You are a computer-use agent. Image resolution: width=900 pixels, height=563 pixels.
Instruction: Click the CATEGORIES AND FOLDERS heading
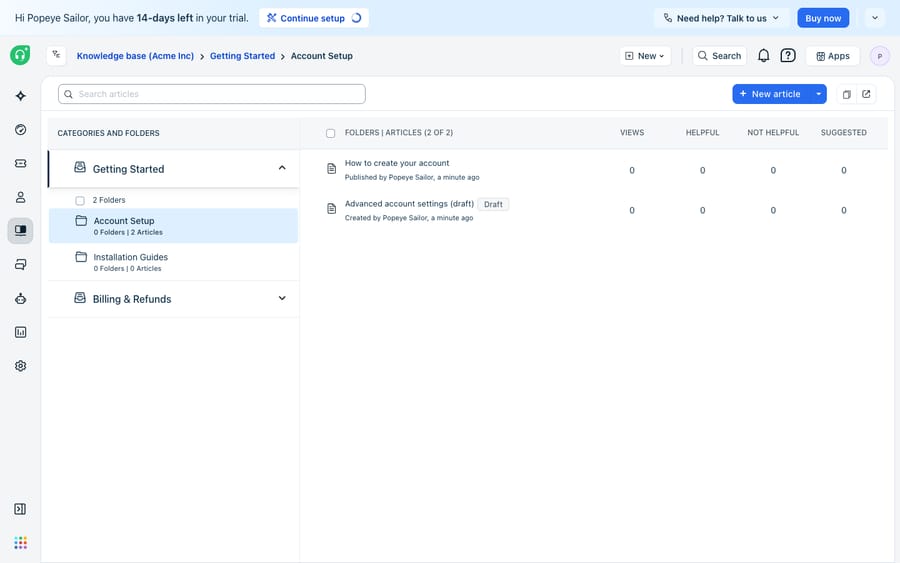pos(108,133)
